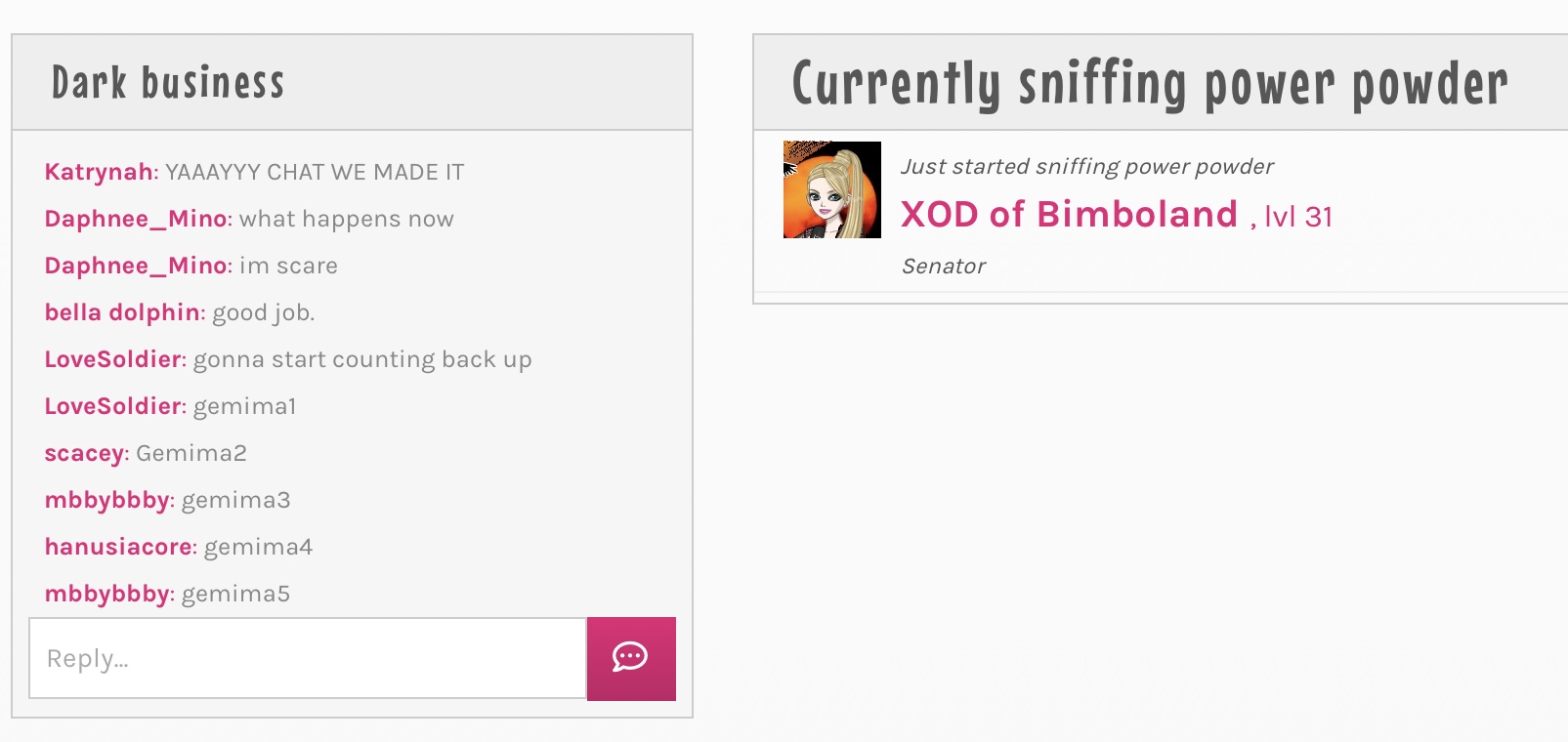Open bella dolphin's profile link
Viewport: 1568px width, 742px height.
point(122,312)
